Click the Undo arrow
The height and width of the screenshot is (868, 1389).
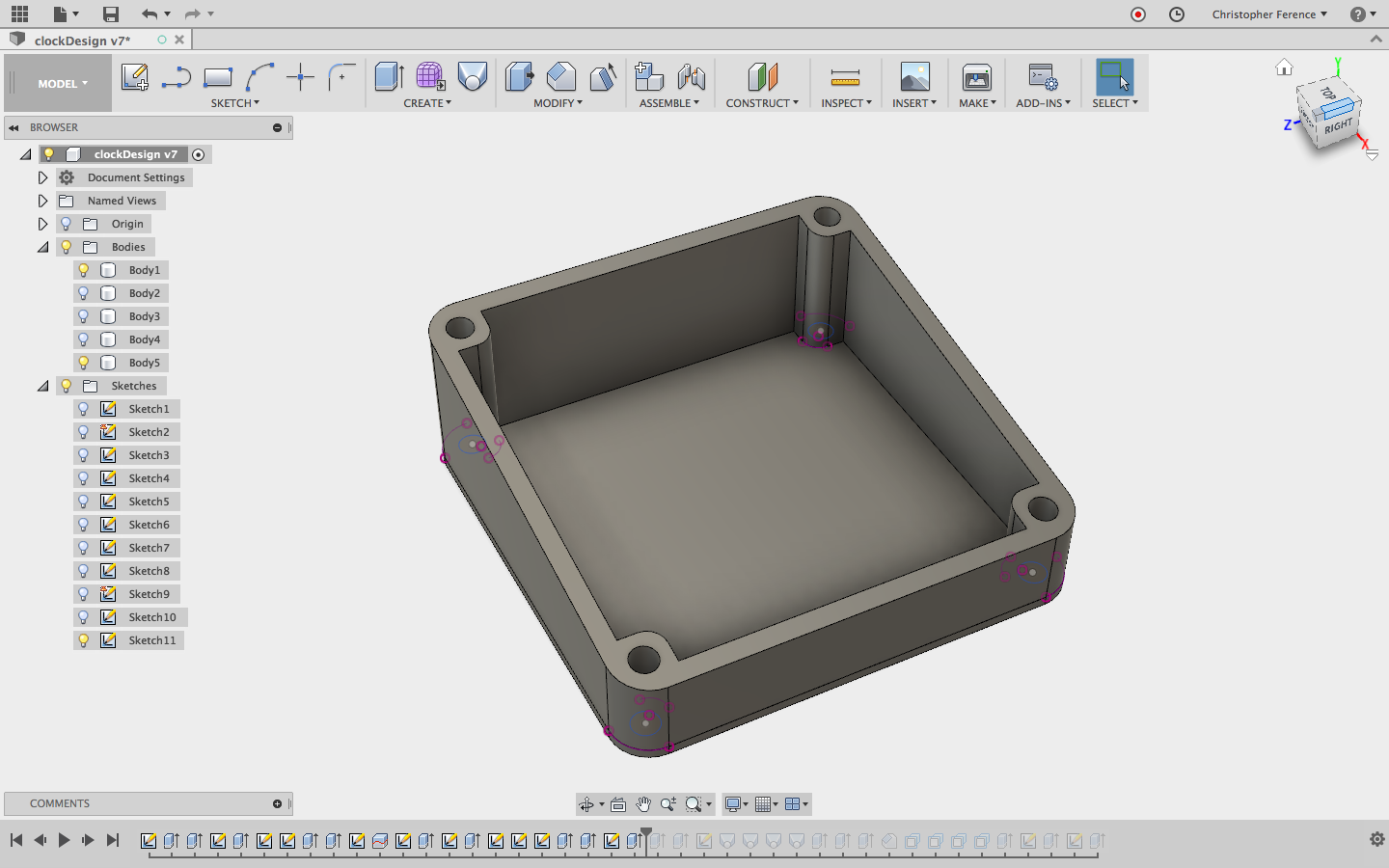(x=149, y=14)
